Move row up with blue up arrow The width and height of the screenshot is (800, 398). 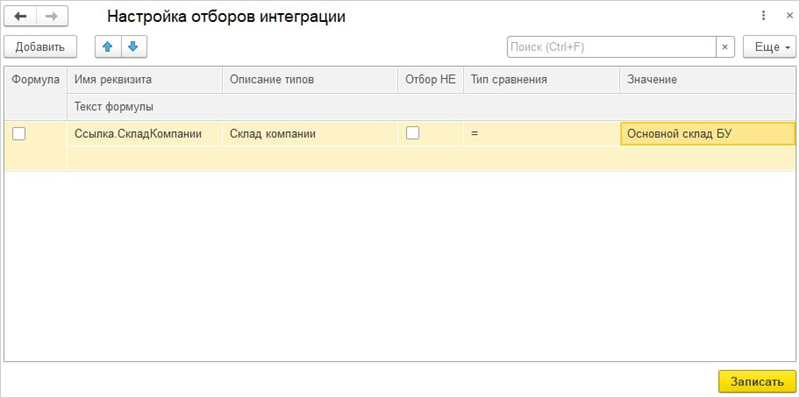coord(108,47)
